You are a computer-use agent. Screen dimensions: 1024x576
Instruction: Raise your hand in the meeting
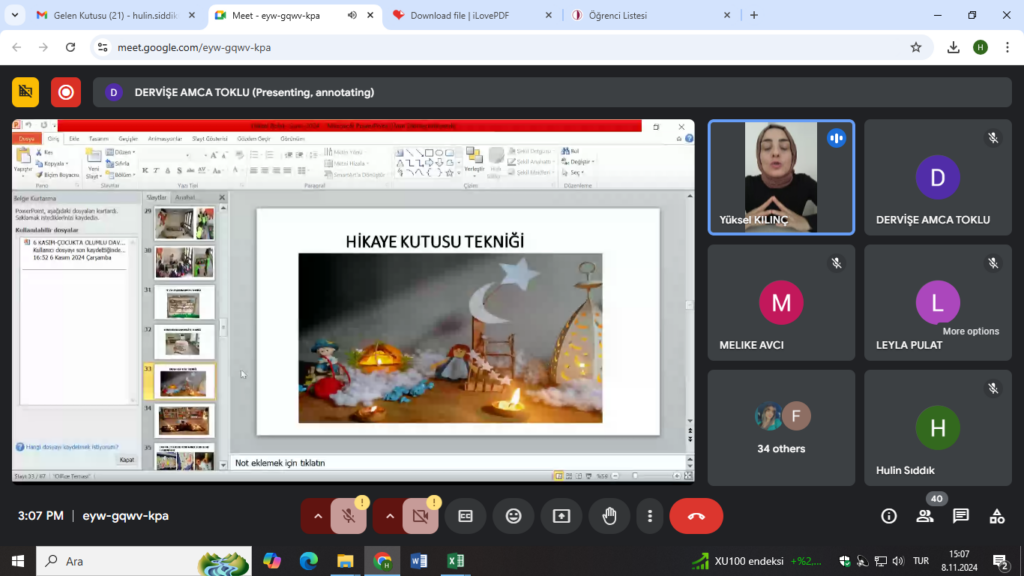point(609,516)
